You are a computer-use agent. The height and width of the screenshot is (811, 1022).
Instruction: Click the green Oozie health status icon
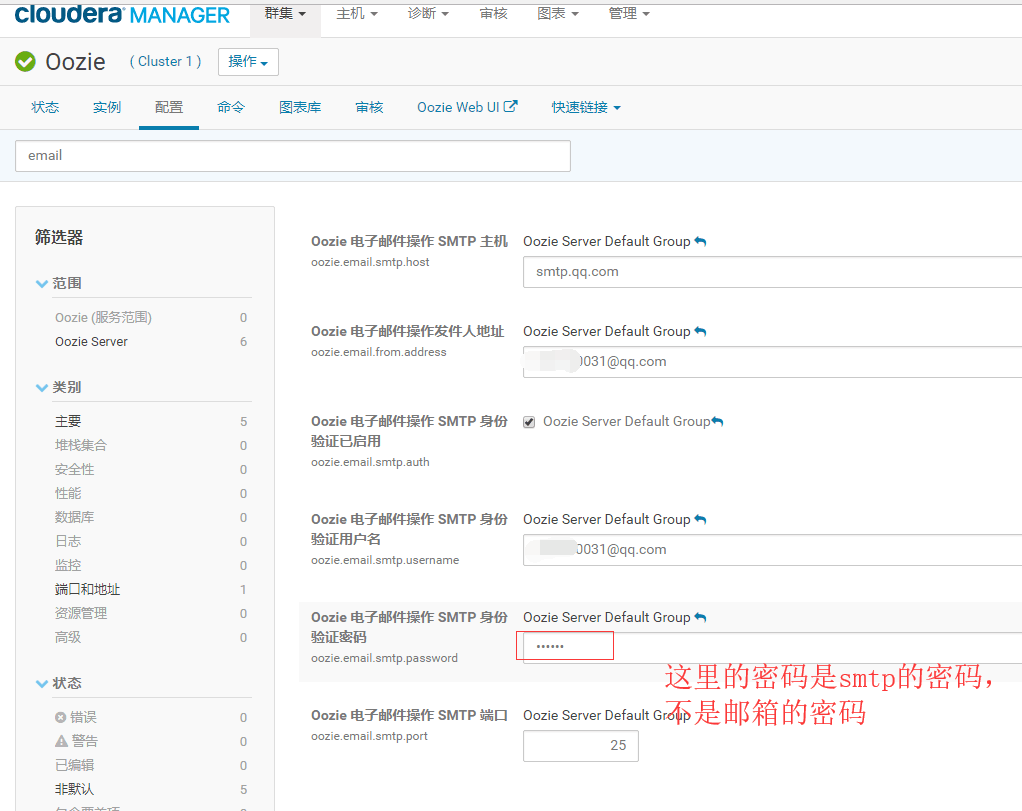25,61
